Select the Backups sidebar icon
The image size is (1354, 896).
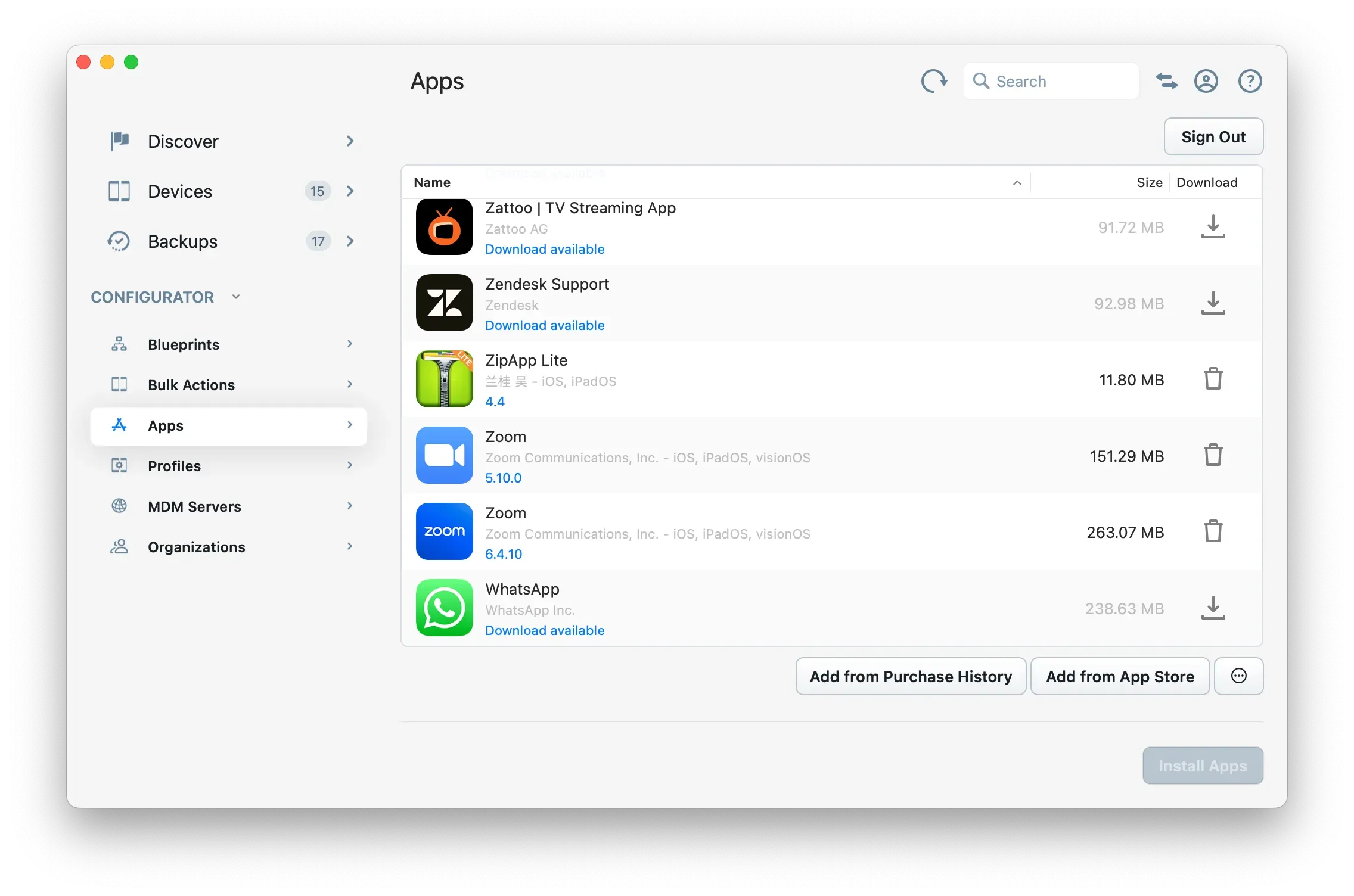coord(119,241)
